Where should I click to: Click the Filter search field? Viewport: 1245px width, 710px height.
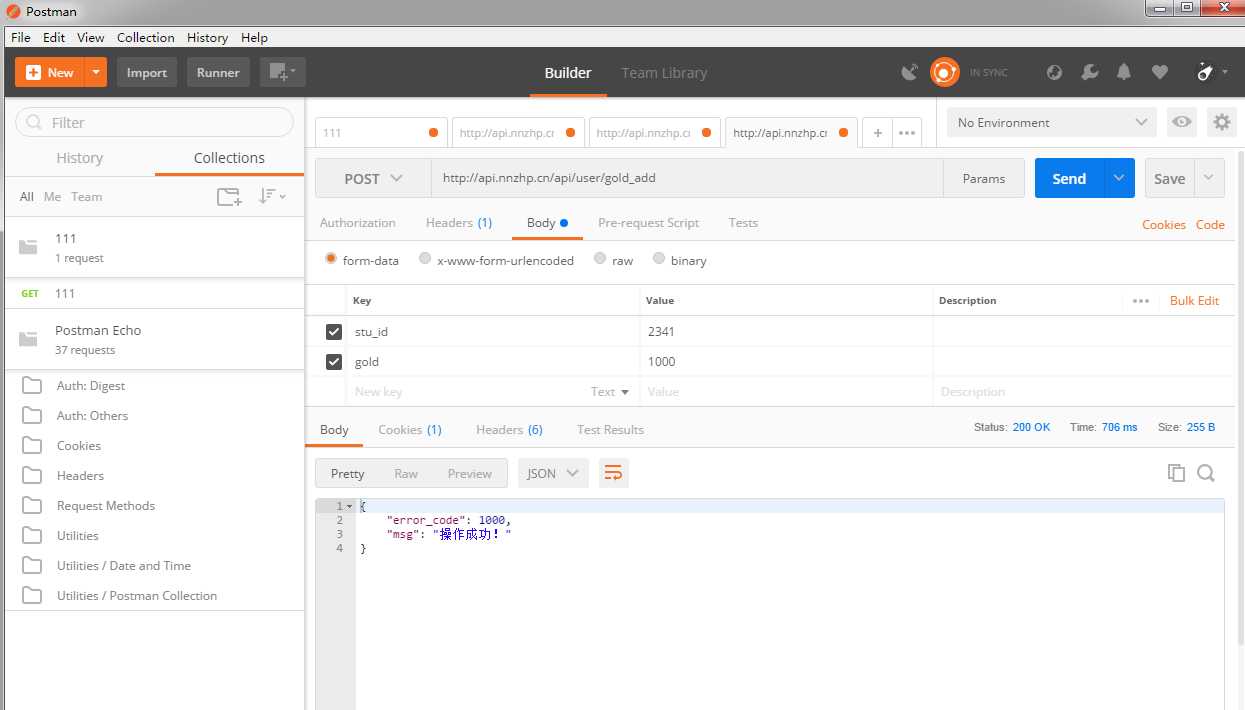click(x=155, y=122)
